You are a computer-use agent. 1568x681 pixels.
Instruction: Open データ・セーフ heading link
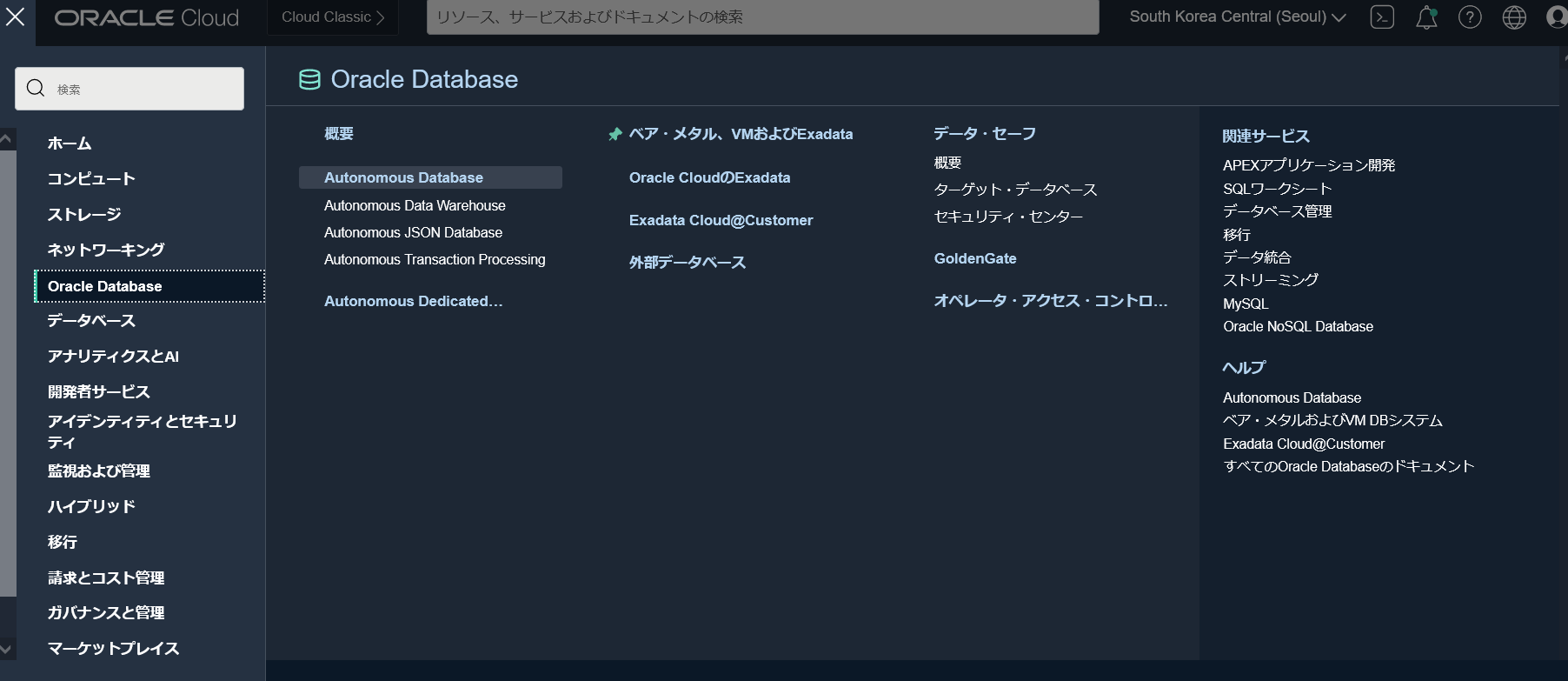(985, 134)
